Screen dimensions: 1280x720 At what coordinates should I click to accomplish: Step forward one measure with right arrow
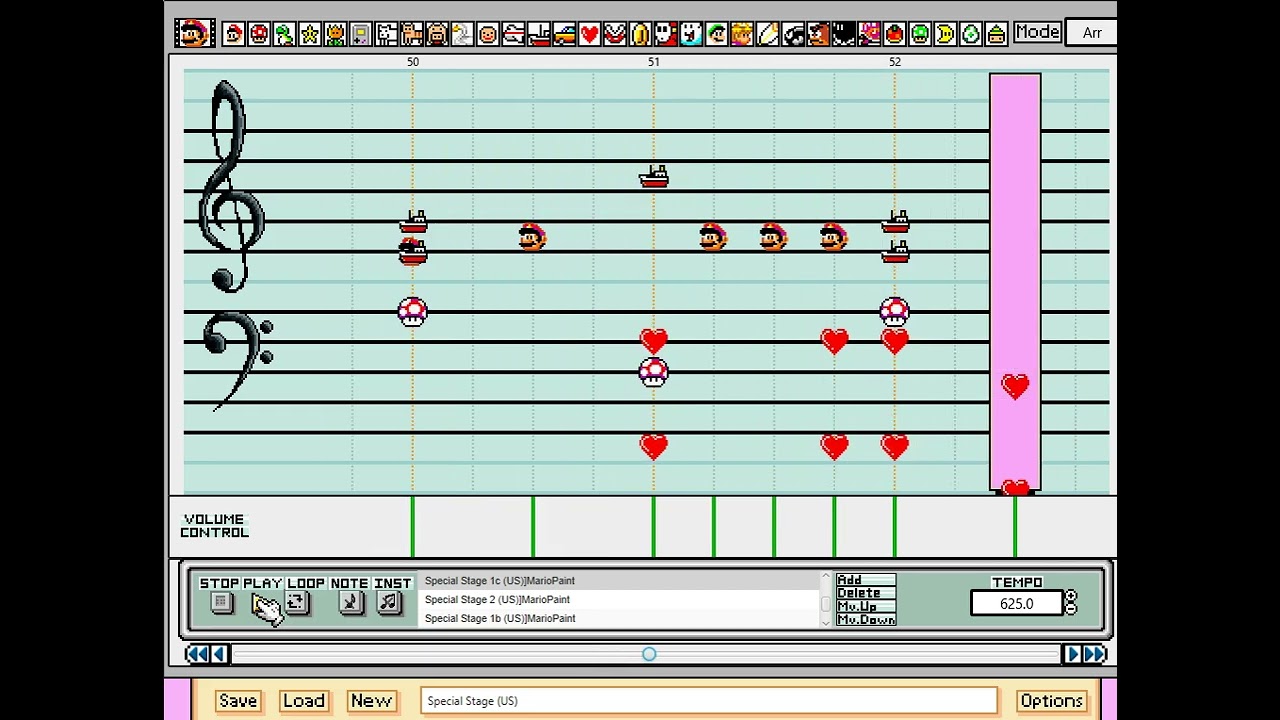pos(1073,654)
